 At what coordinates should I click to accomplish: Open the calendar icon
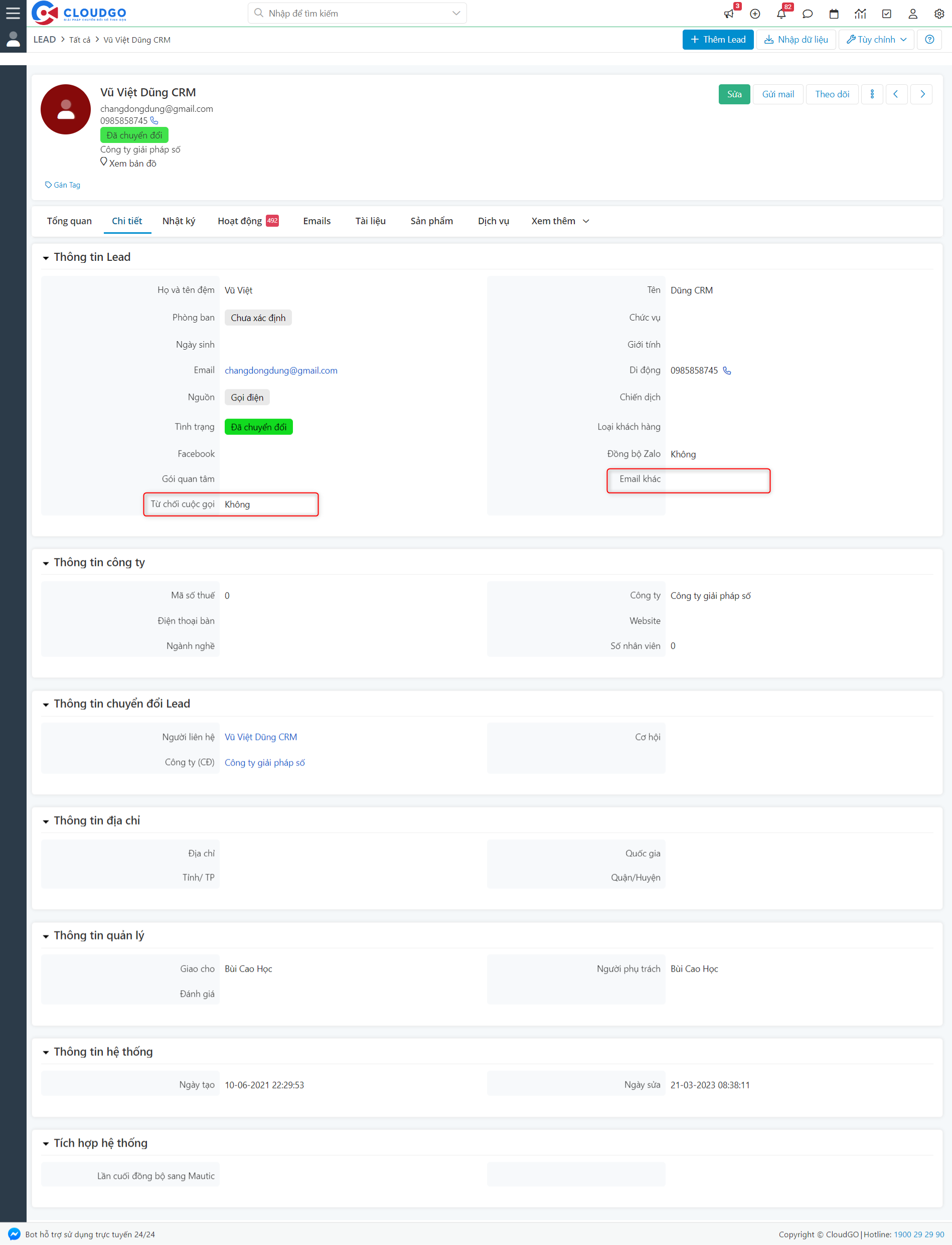834,13
